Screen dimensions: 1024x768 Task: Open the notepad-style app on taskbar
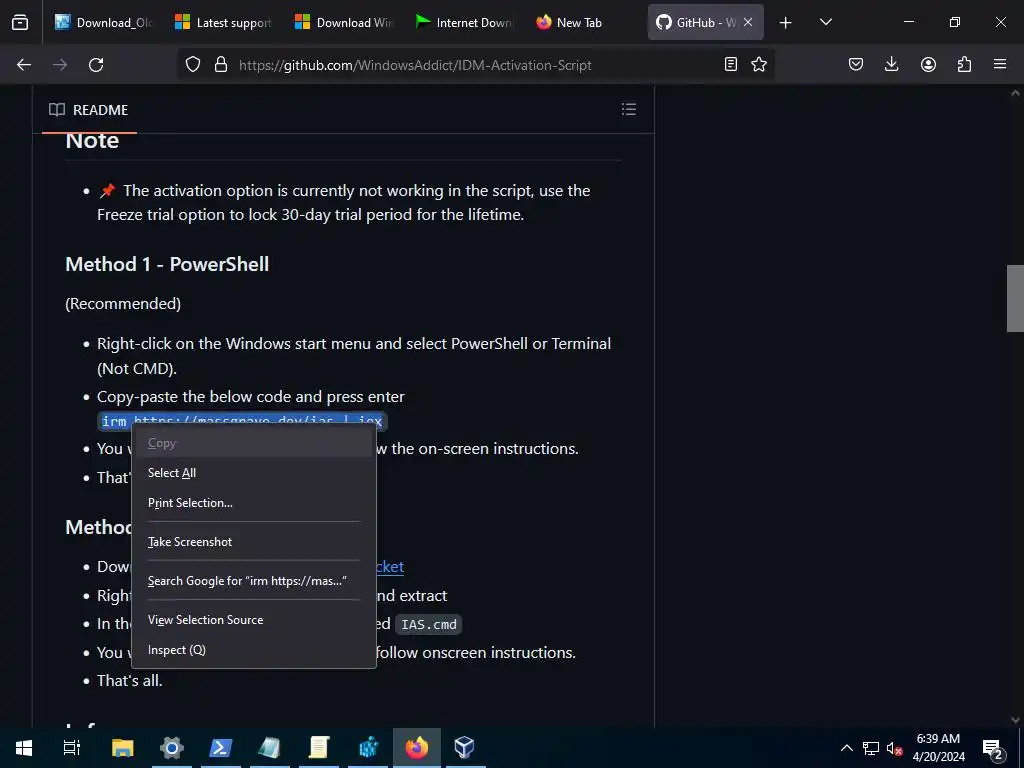[x=269, y=748]
